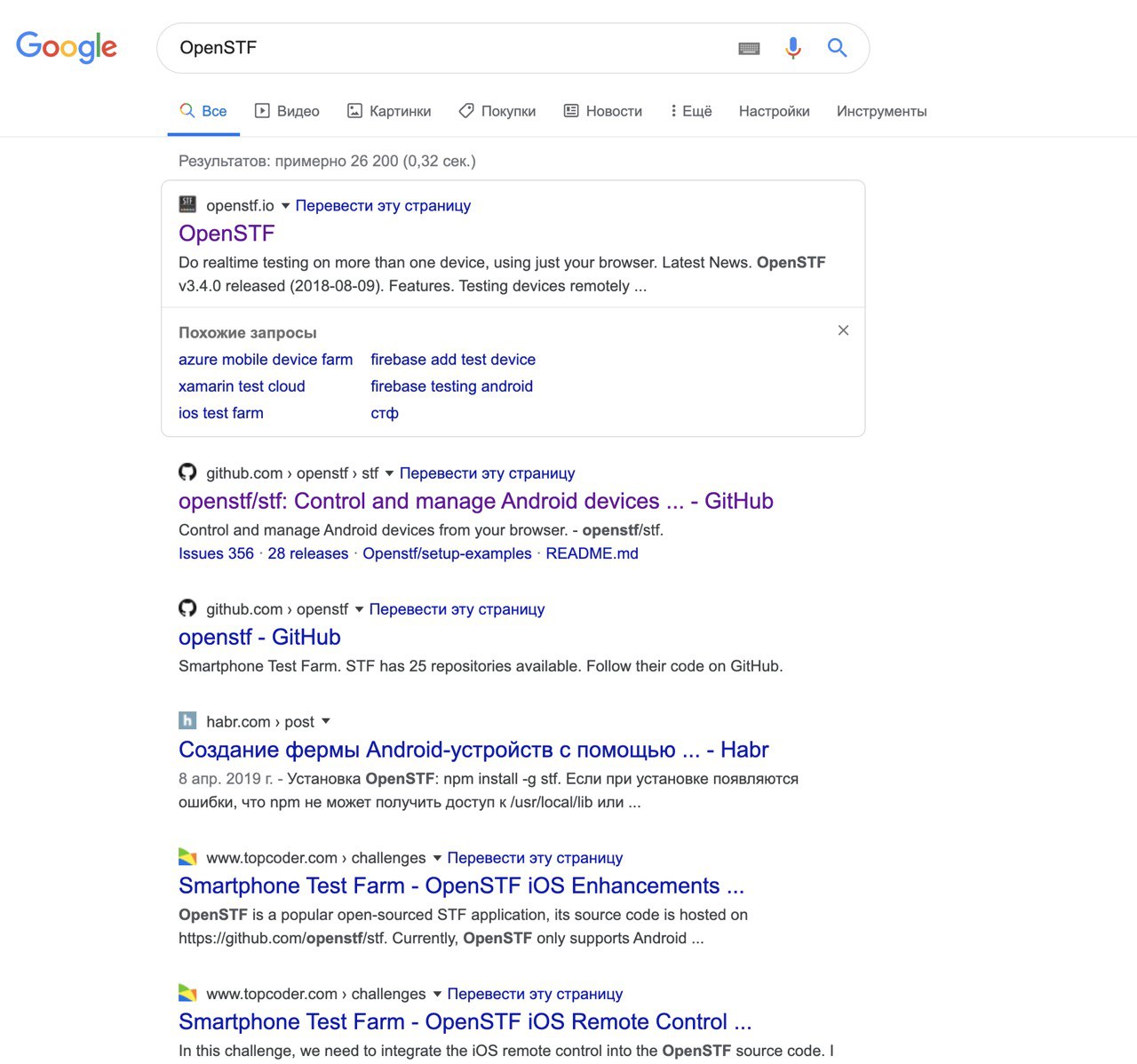Expand dropdown arrow next to github.com › openstf › stf

389,473
